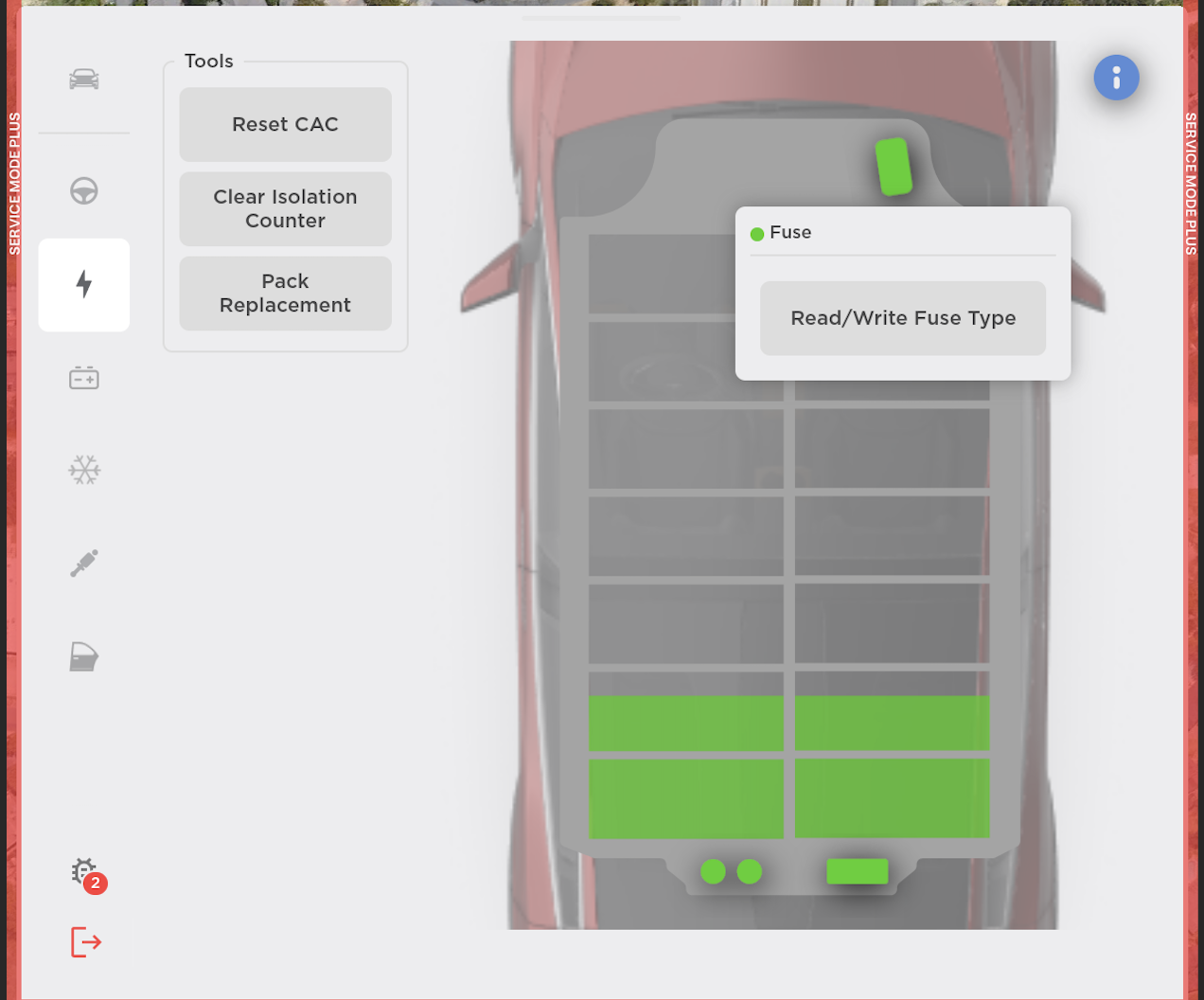Select the green fuse component on pack
The width and height of the screenshot is (1204, 1000).
(894, 167)
